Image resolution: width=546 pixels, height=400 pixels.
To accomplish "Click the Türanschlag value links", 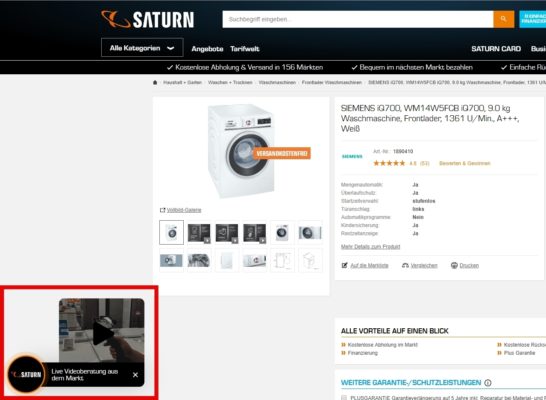I will pyautogui.click(x=418, y=209).
